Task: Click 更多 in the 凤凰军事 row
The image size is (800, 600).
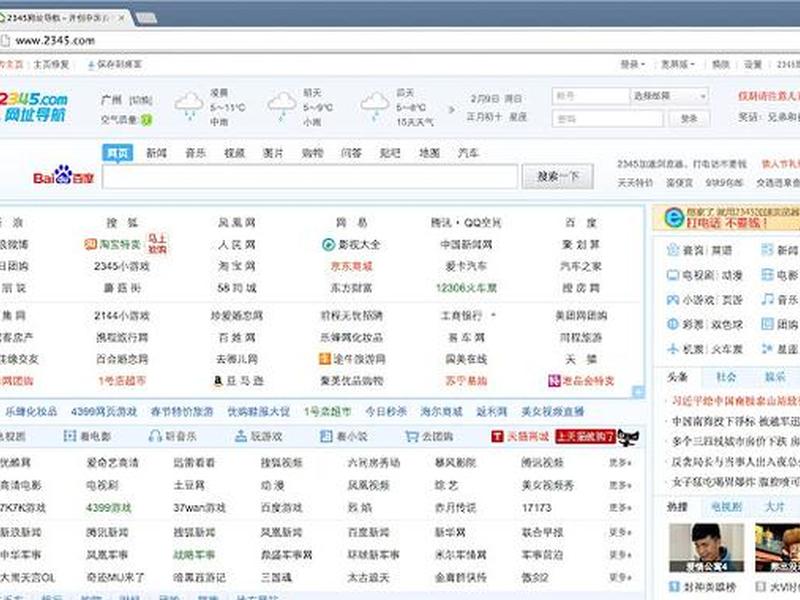Action: 620,555
